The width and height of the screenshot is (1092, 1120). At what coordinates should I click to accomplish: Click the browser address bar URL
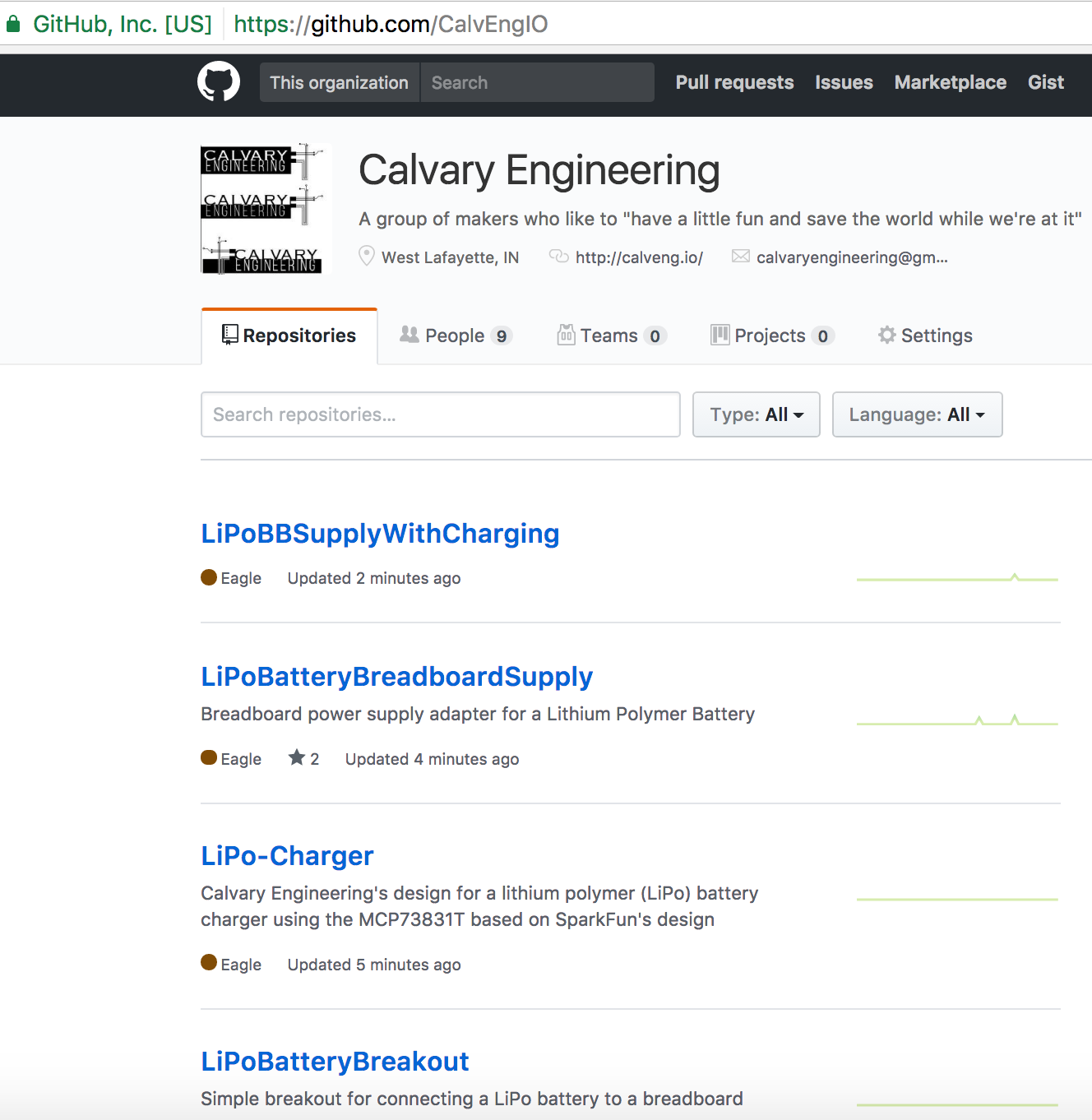[391, 24]
